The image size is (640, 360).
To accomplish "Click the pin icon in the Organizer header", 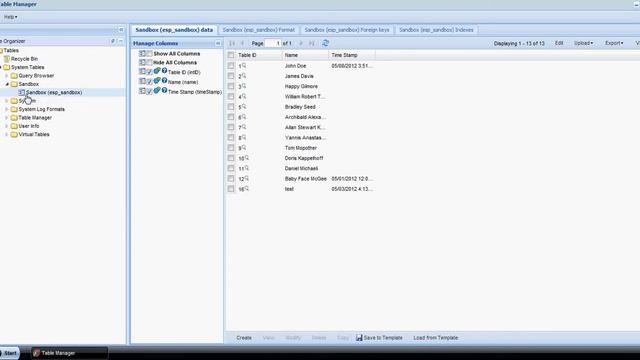I will pyautogui.click(x=113, y=41).
